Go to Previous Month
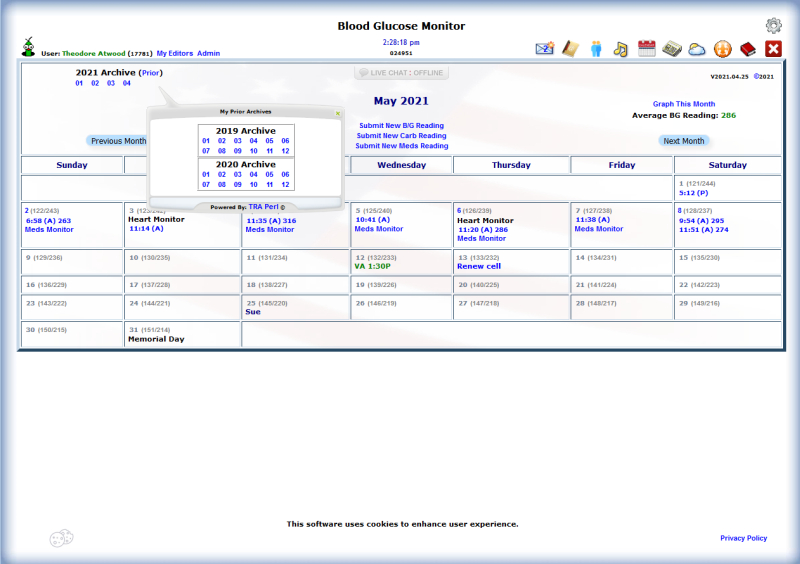 [118, 141]
